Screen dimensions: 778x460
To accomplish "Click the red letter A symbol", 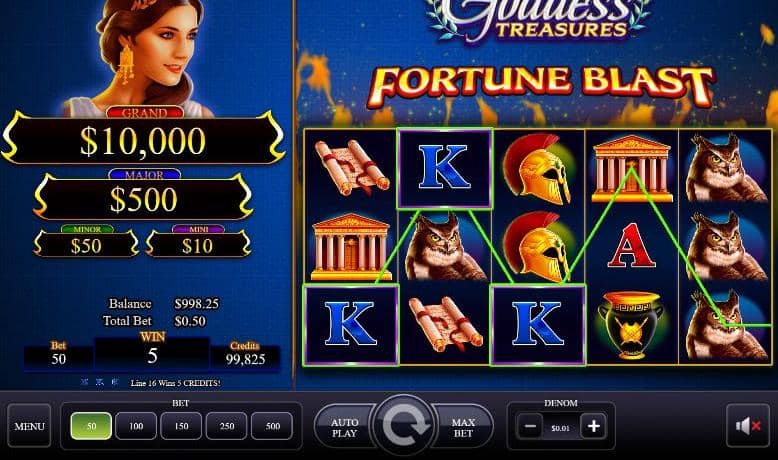I will tap(631, 246).
